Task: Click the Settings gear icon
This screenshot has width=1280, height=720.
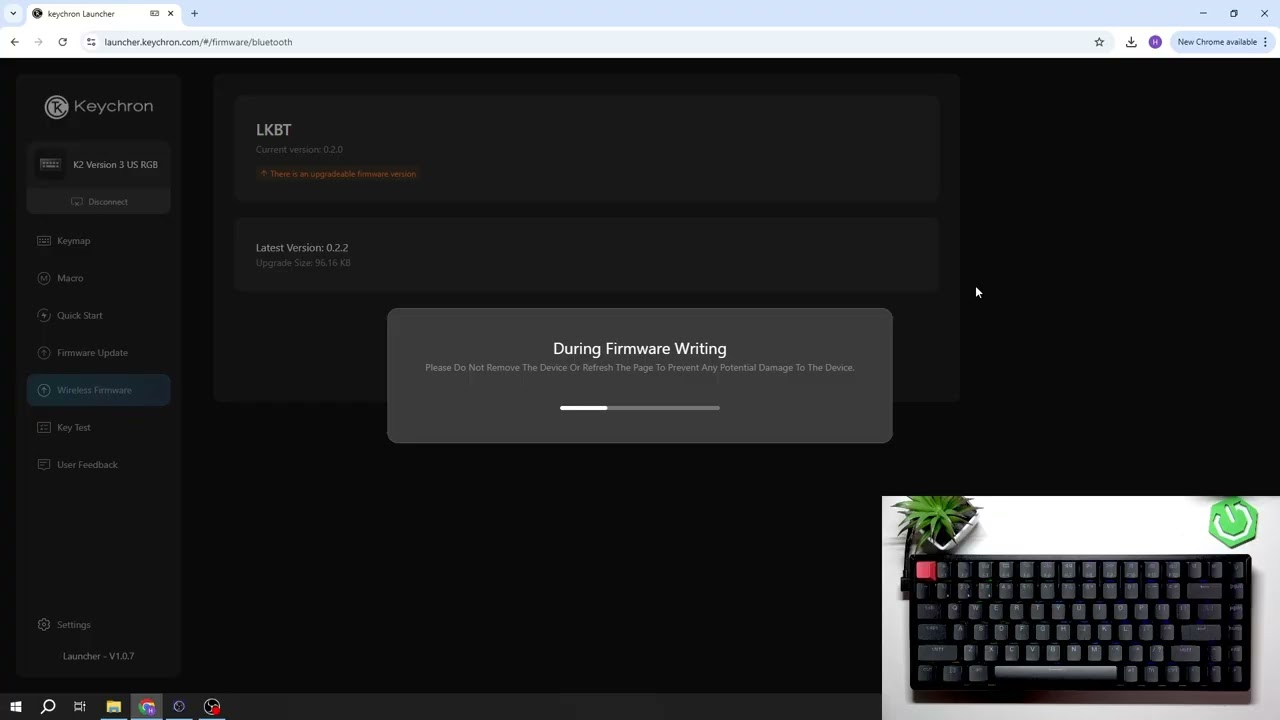Action: [x=44, y=625]
